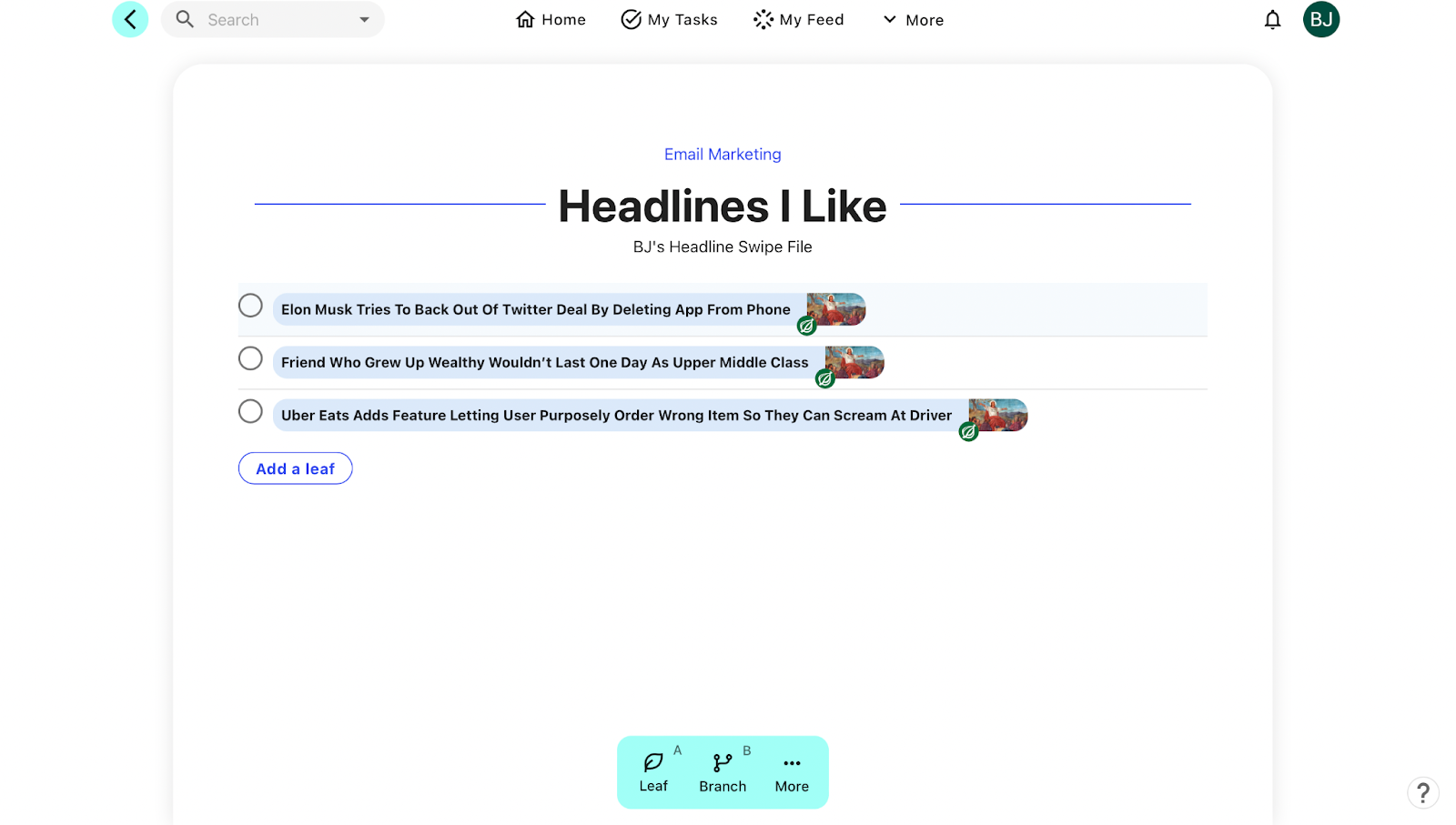The width and height of the screenshot is (1456, 825).
Task: Click the thumbnail beside the Elon Musk headline
Action: pyautogui.click(x=836, y=309)
